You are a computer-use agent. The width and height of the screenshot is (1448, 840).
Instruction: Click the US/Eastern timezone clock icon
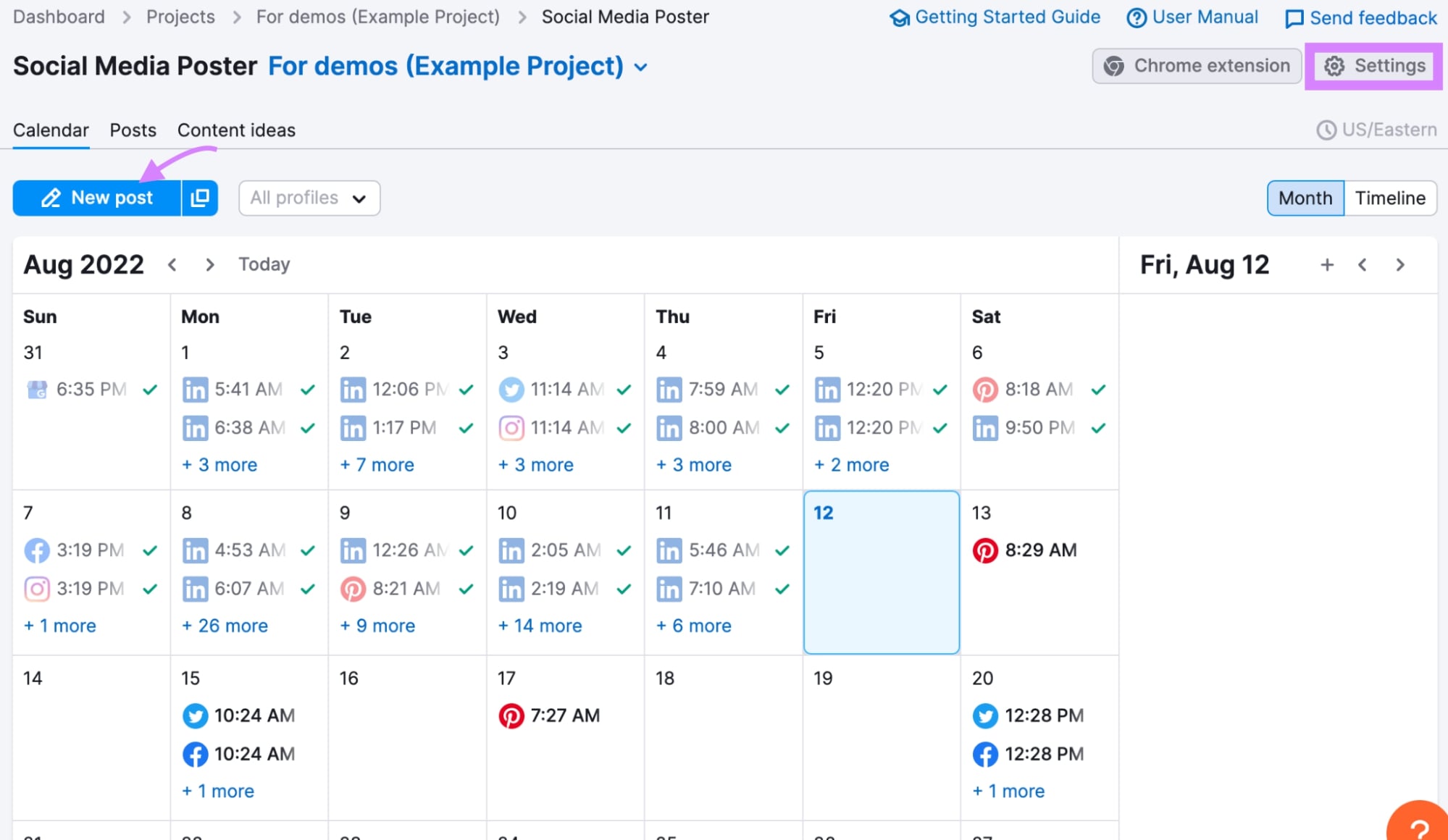coord(1326,130)
